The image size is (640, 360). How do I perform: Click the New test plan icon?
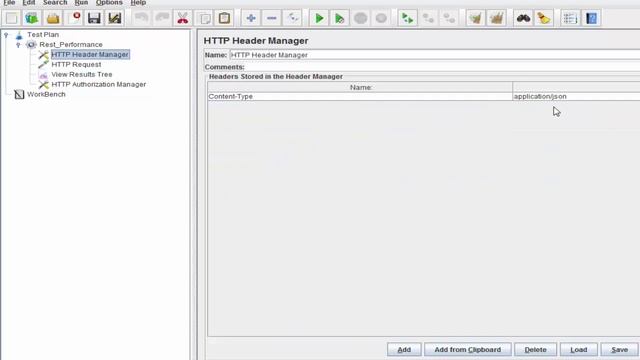(12, 18)
